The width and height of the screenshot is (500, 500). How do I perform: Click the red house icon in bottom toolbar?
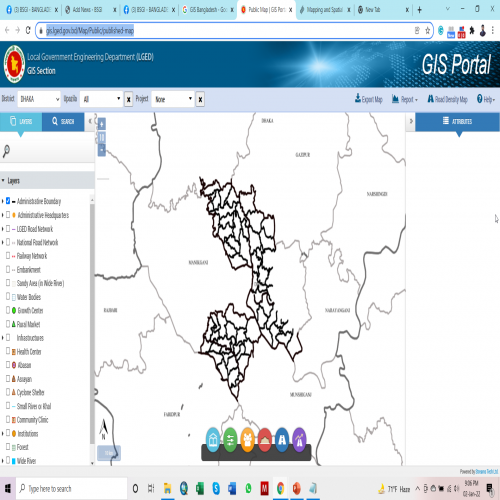click(x=265, y=440)
